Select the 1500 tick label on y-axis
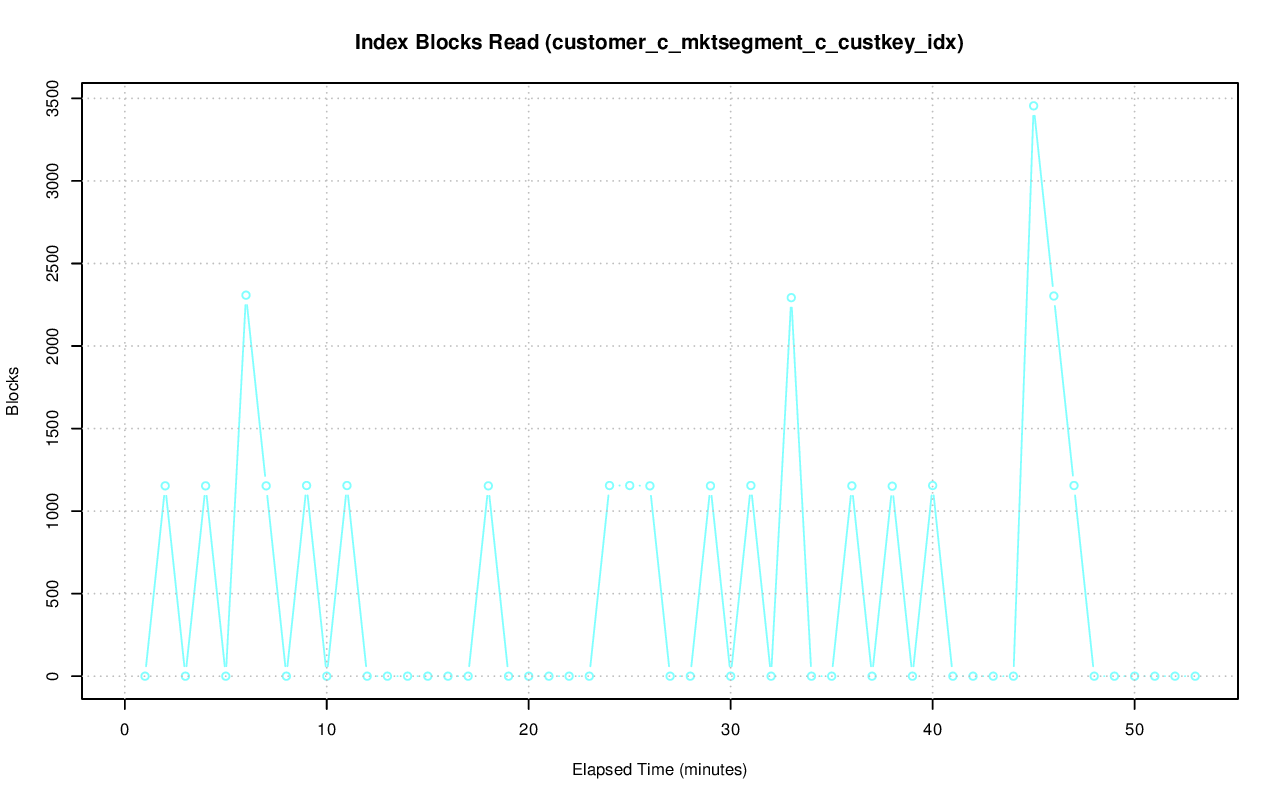This screenshot has height=801, width=1280. [53, 428]
